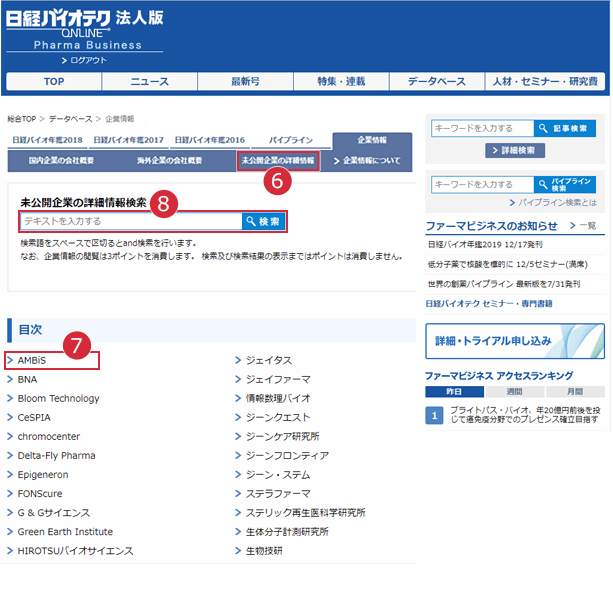This screenshot has height=601, width=613.
Task: Focus the pipeline keyword input field
Action: tap(482, 185)
